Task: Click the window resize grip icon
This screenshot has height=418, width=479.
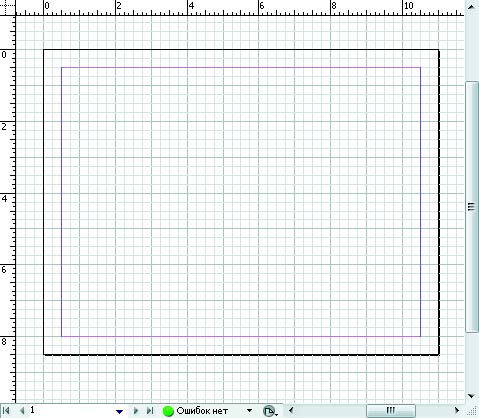Action: coord(472,411)
